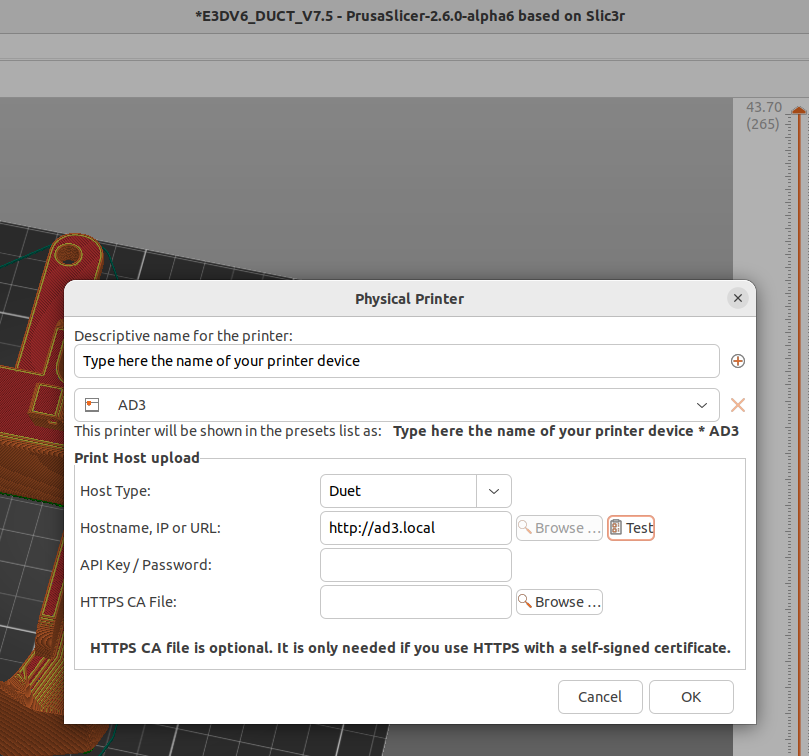809x756 pixels.
Task: Click the add preset plus icon
Action: point(737,361)
